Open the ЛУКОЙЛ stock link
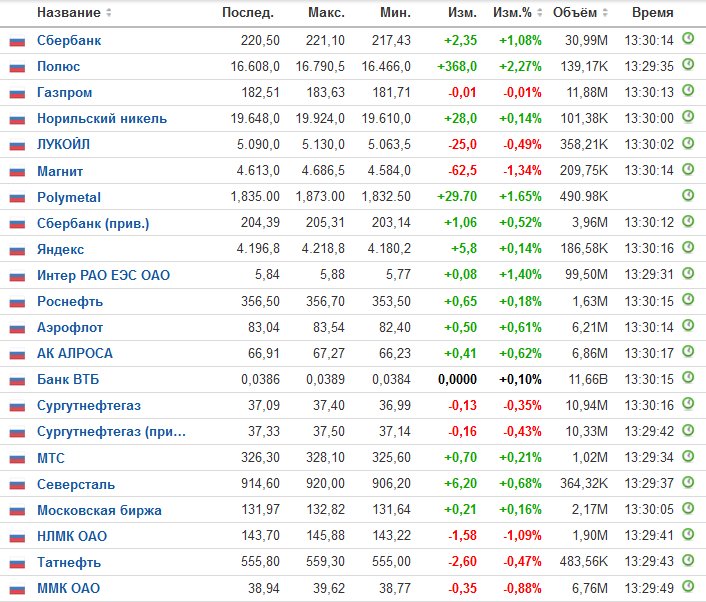706x602 pixels. (x=63, y=145)
